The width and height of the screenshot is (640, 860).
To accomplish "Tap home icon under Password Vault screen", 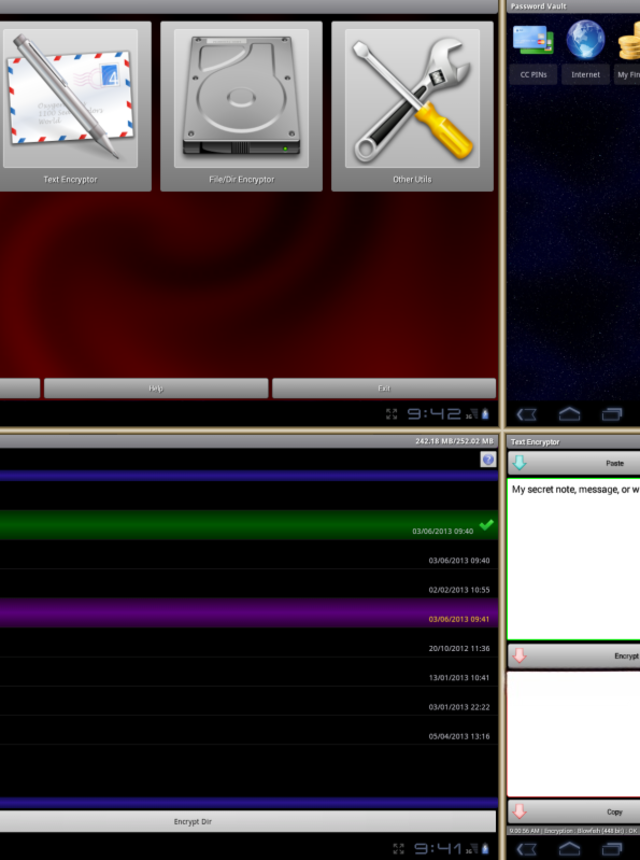I will click(569, 414).
